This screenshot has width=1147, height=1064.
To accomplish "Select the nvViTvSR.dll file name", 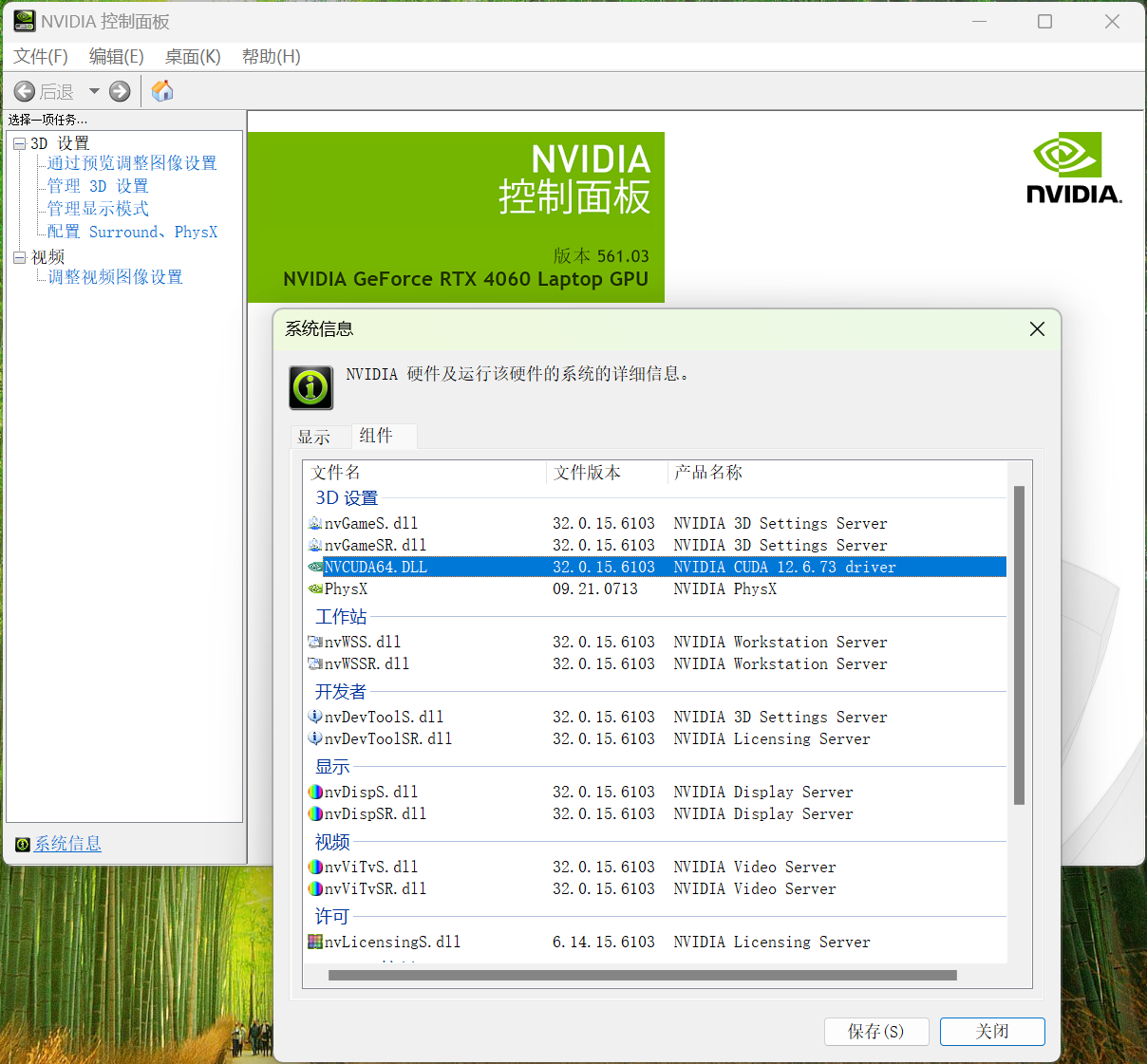I will 375,888.
